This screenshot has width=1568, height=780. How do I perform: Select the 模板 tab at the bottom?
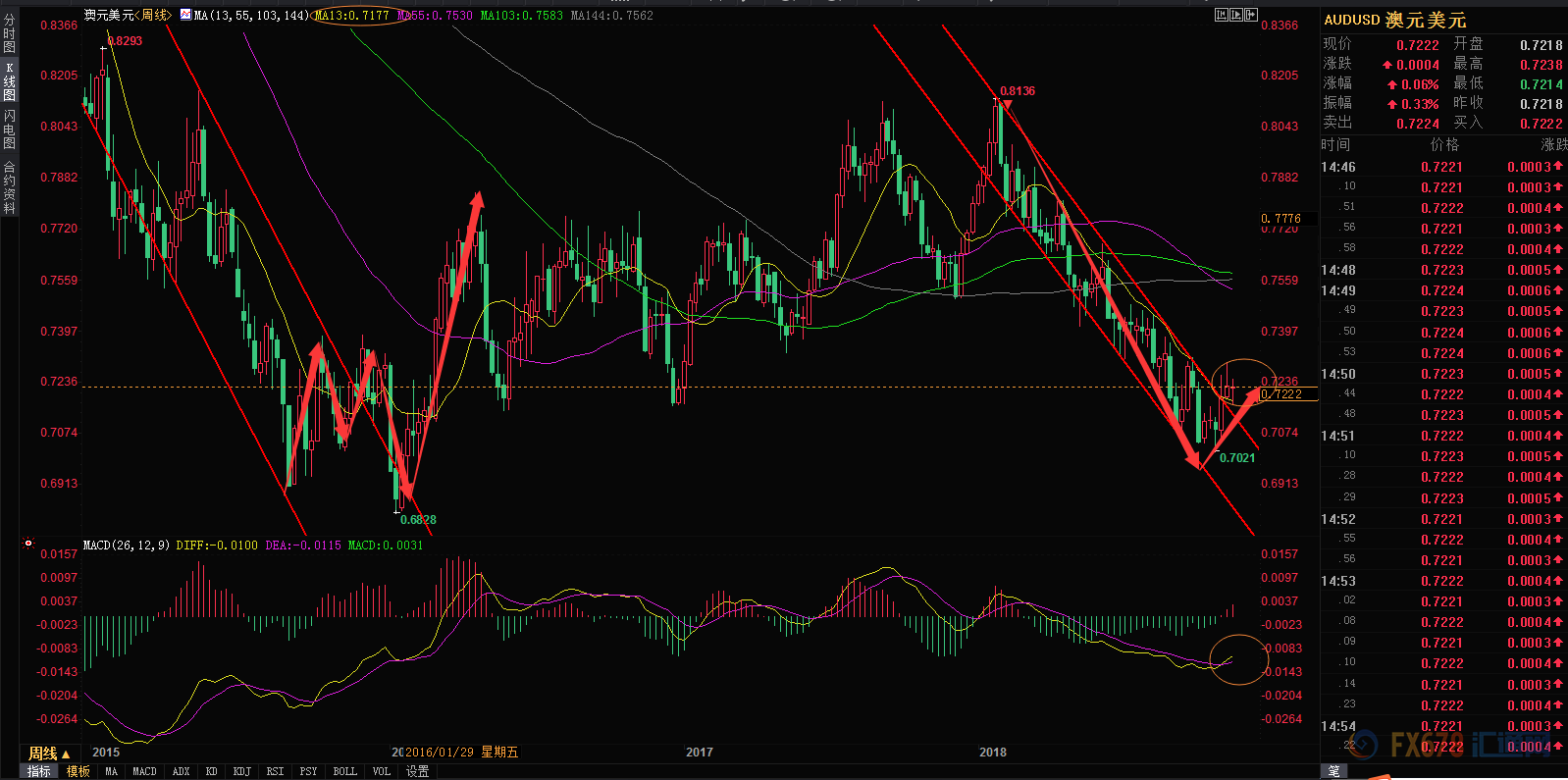[x=78, y=772]
